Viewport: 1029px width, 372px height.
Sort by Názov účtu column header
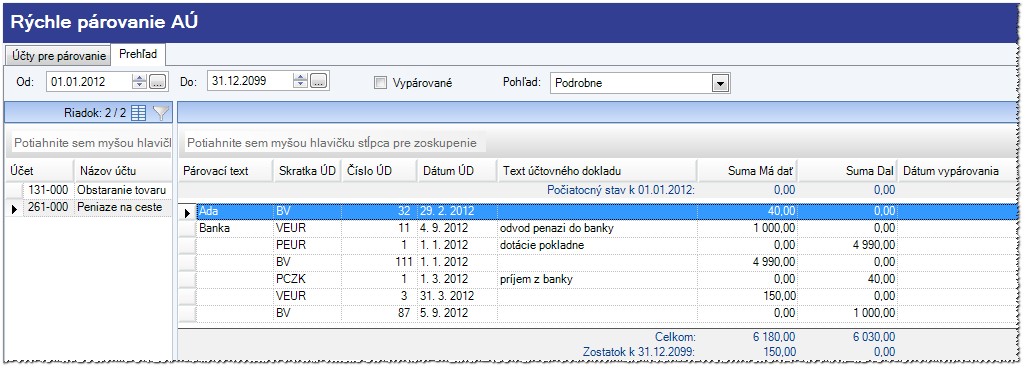point(123,171)
